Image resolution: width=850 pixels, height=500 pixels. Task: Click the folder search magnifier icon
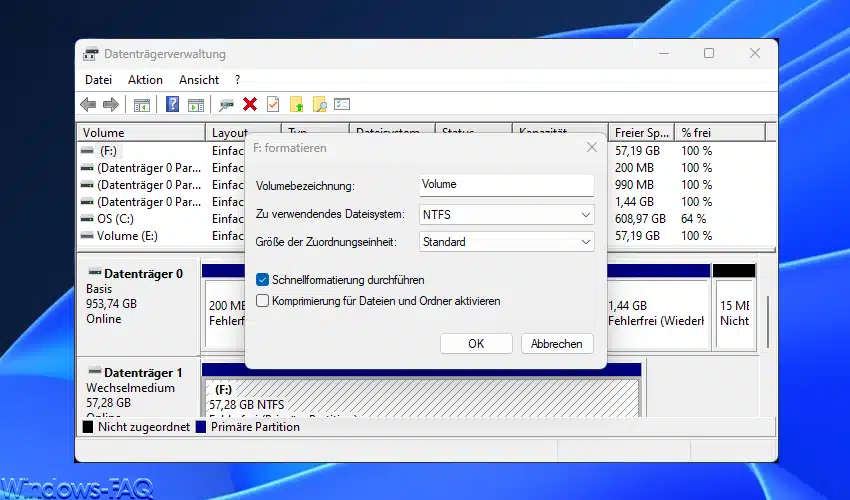320,104
